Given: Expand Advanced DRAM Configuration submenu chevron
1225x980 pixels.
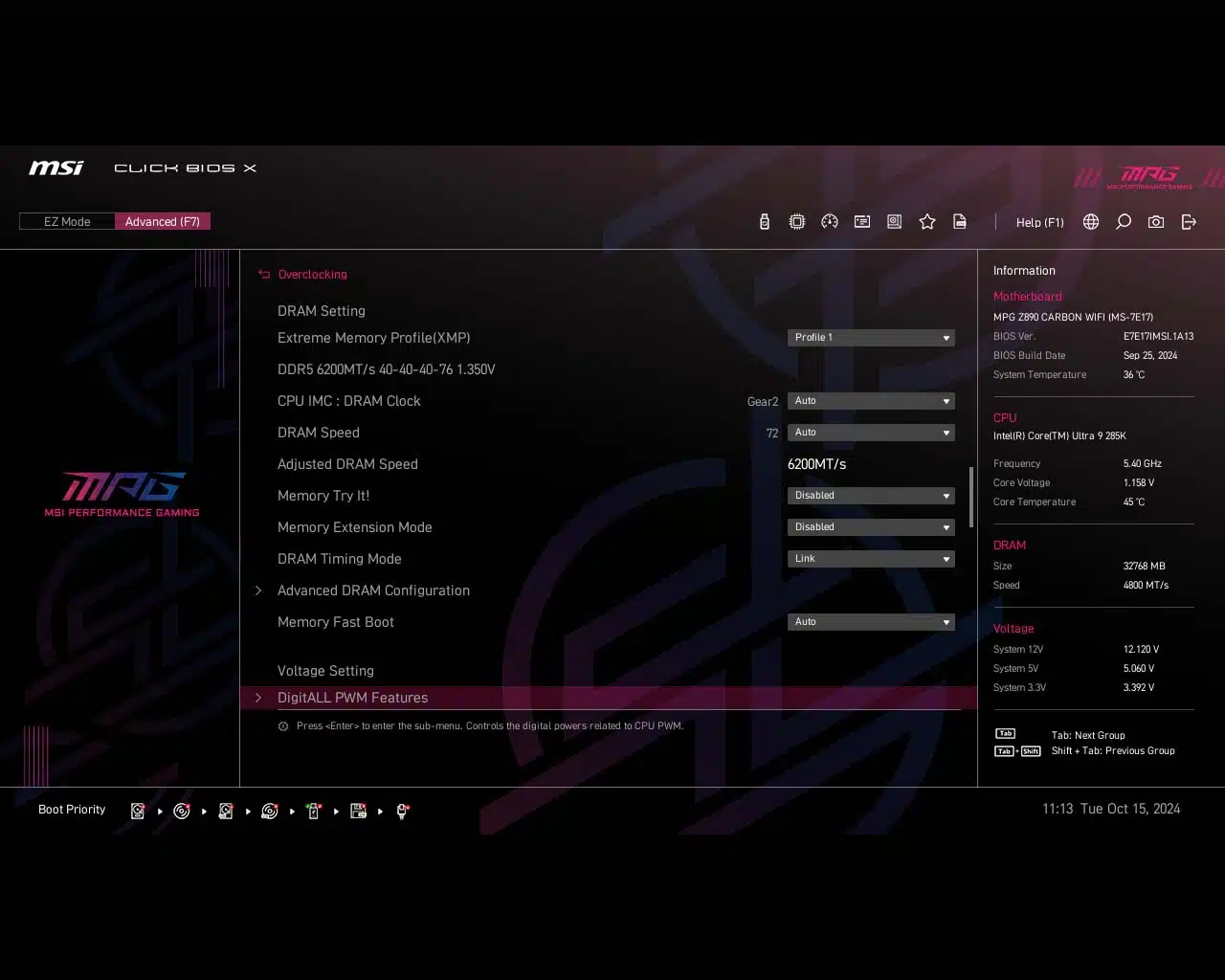Looking at the screenshot, I should click(258, 590).
